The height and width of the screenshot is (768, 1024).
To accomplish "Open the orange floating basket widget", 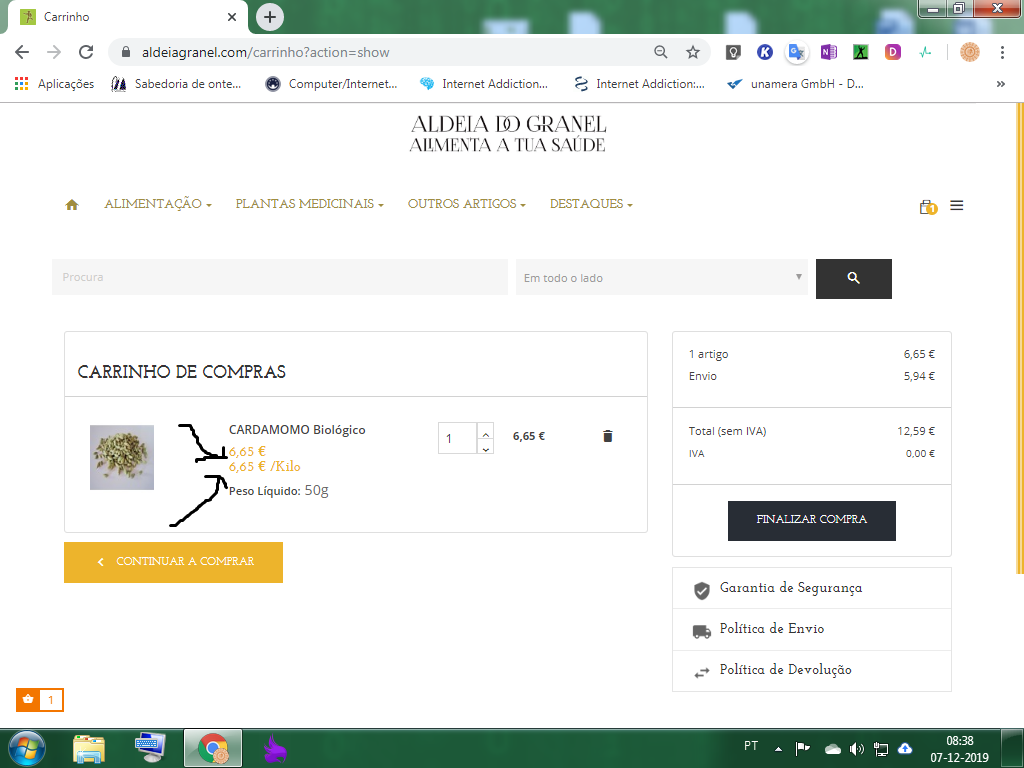I will pyautogui.click(x=40, y=699).
